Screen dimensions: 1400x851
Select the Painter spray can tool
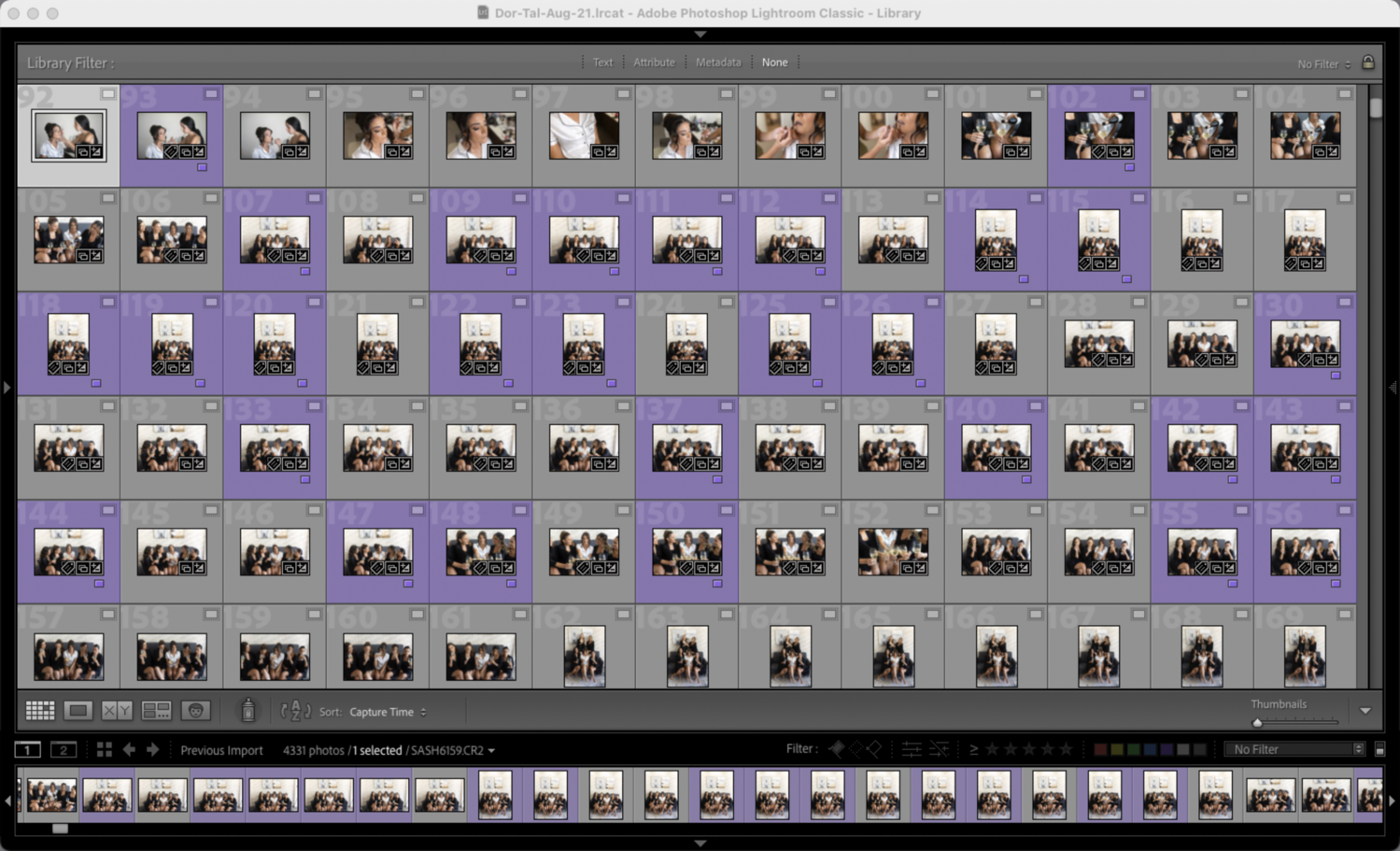[x=248, y=711]
